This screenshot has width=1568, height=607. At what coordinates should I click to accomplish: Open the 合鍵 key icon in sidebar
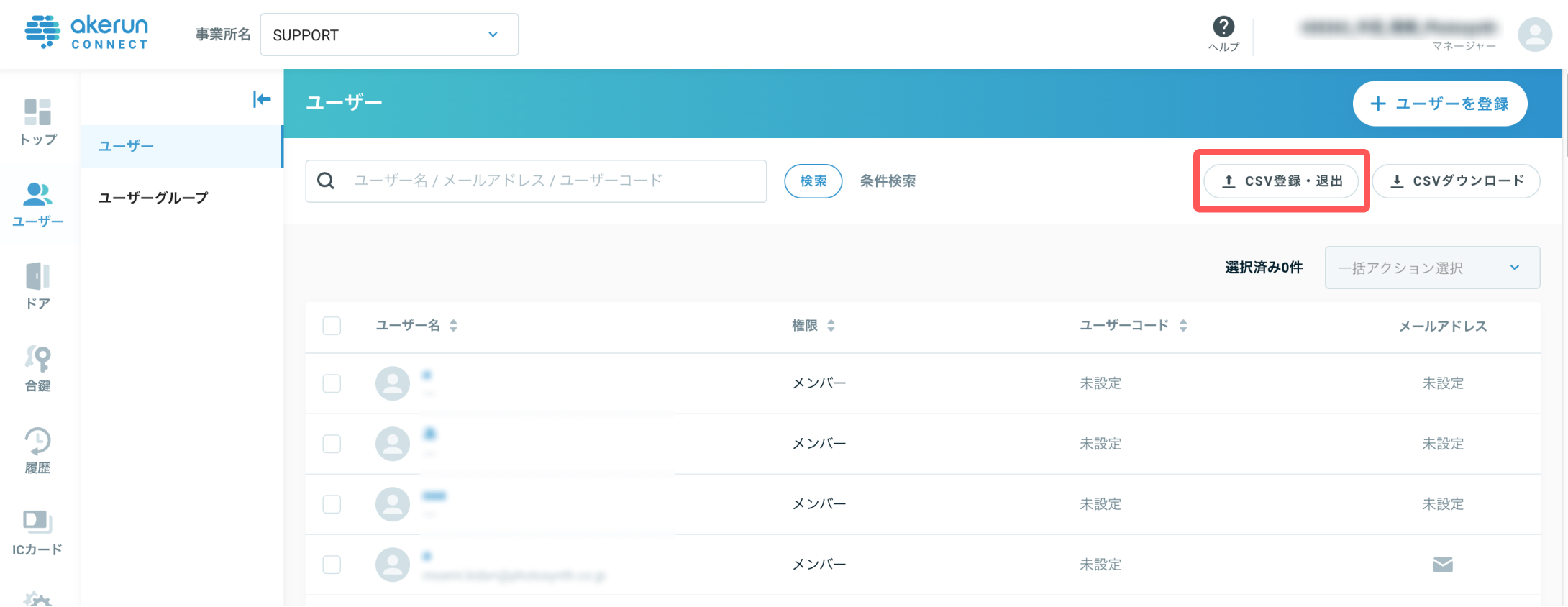38,358
